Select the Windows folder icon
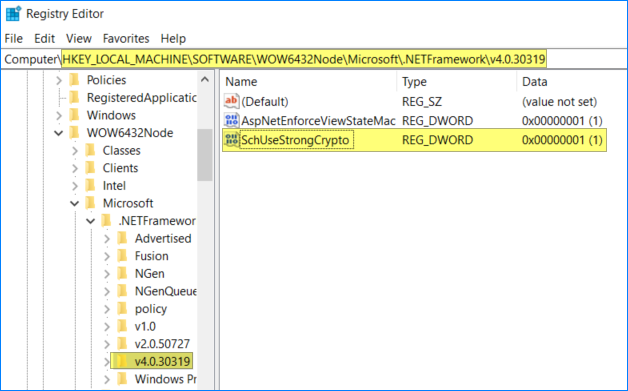 tap(74, 115)
